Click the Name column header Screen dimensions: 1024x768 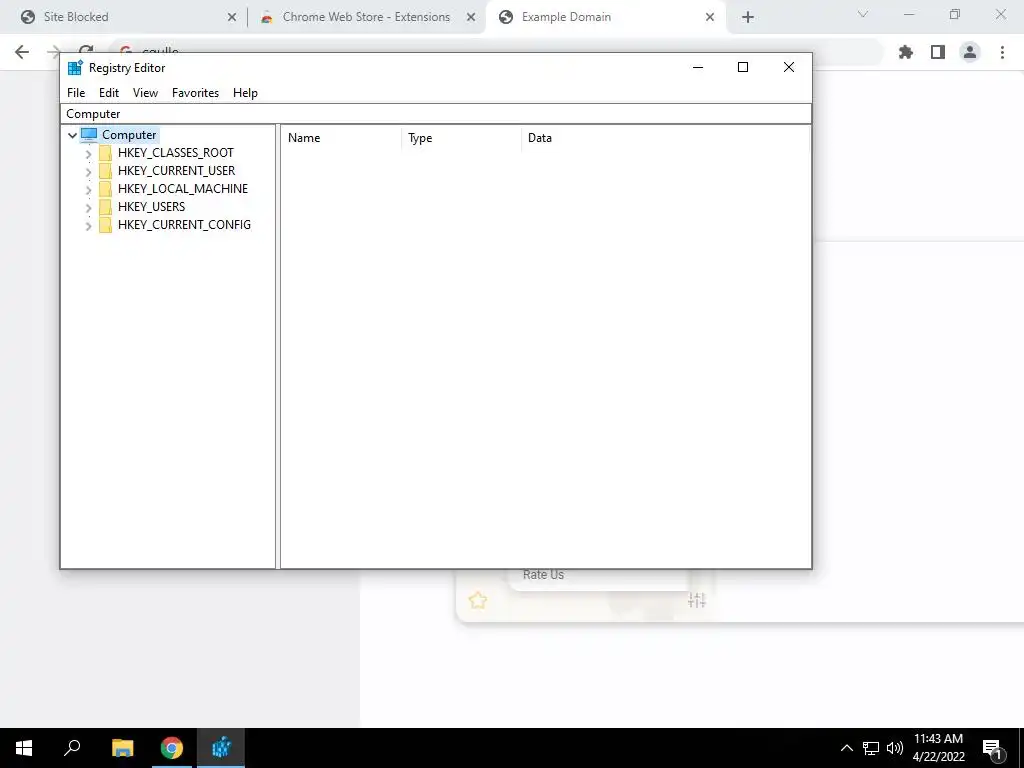342,138
